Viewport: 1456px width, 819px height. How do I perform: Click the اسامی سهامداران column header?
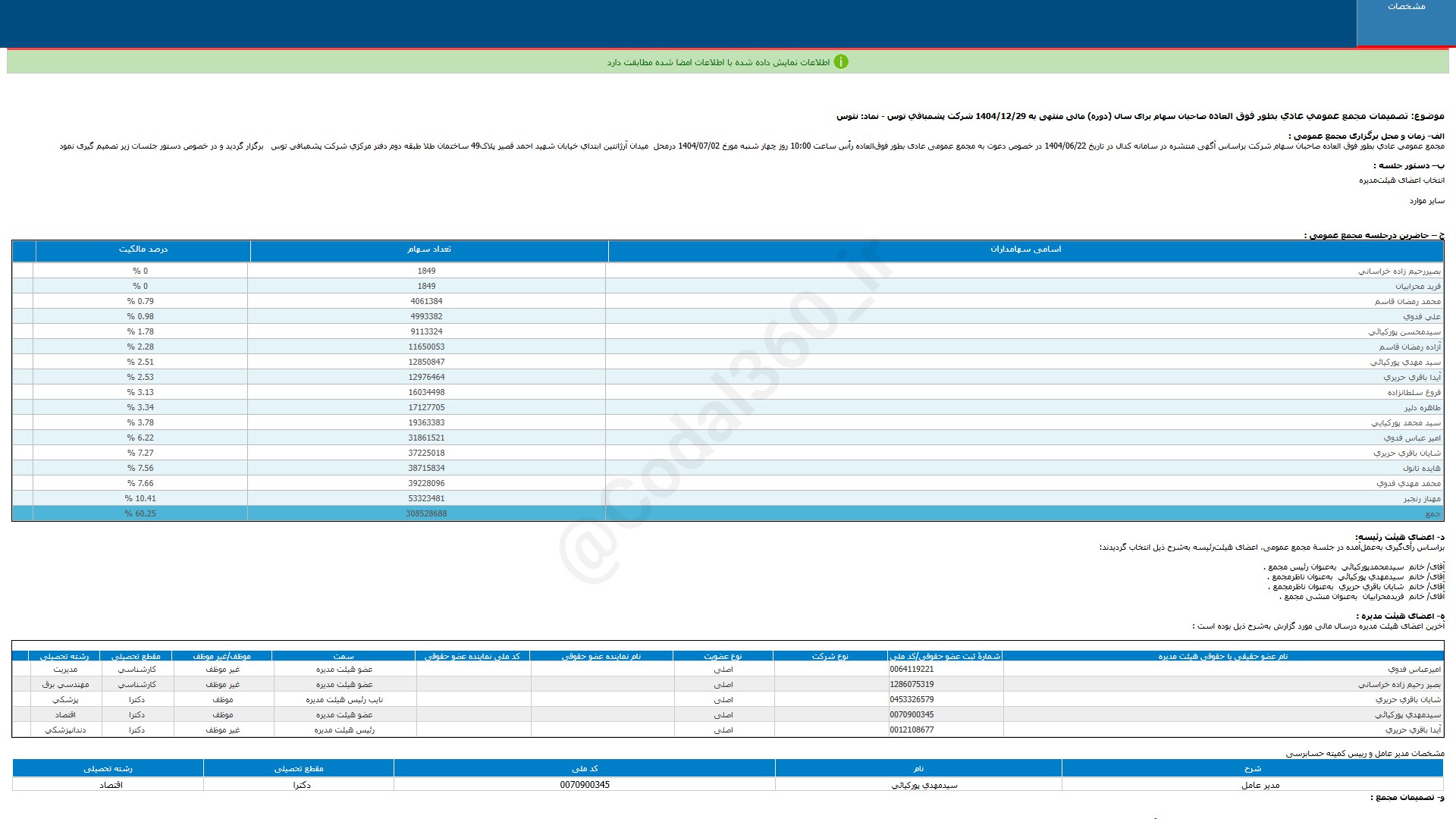(1025, 249)
